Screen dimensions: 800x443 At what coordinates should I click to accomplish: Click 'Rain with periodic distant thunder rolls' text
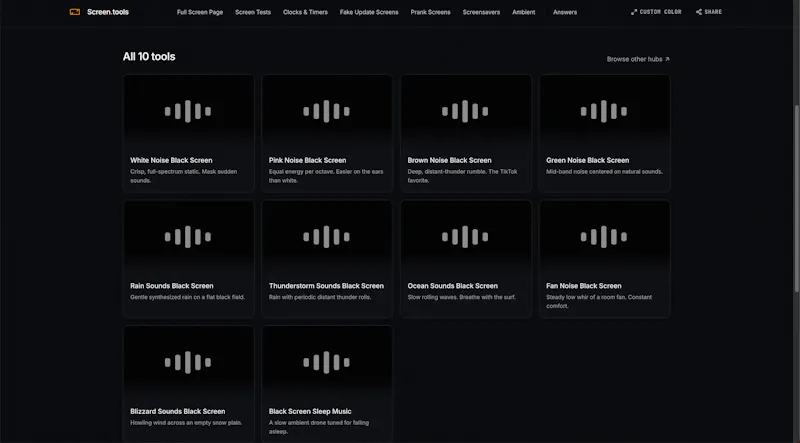(319, 297)
